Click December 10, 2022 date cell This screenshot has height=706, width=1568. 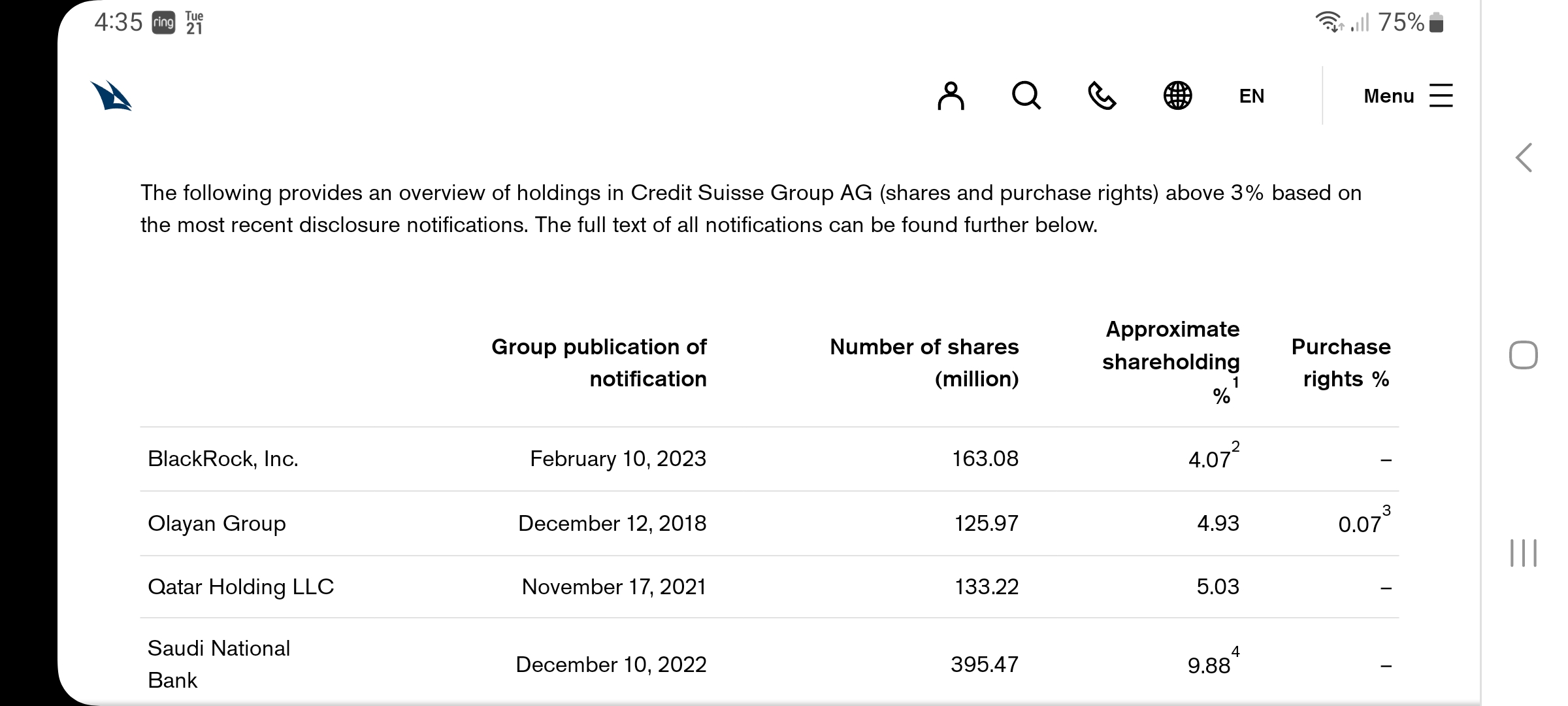click(611, 665)
